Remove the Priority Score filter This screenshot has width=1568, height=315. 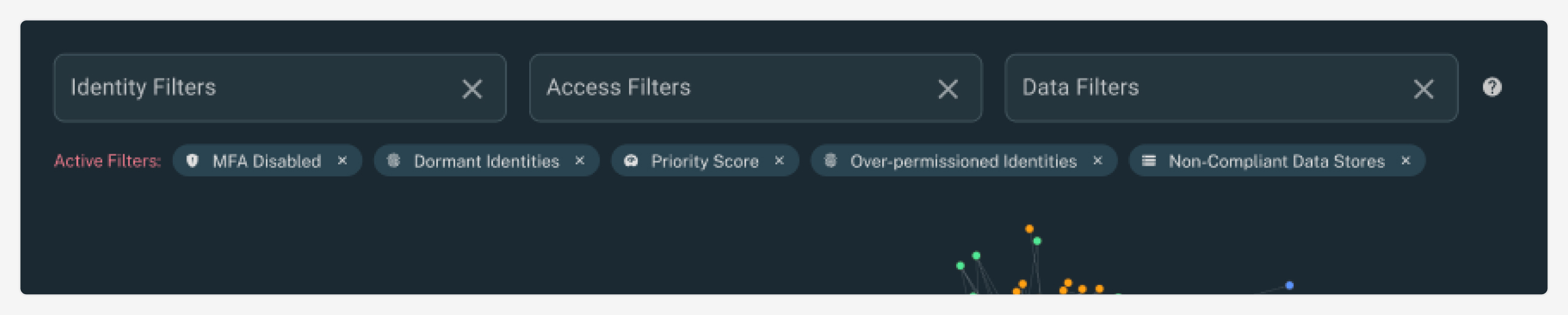click(x=779, y=161)
